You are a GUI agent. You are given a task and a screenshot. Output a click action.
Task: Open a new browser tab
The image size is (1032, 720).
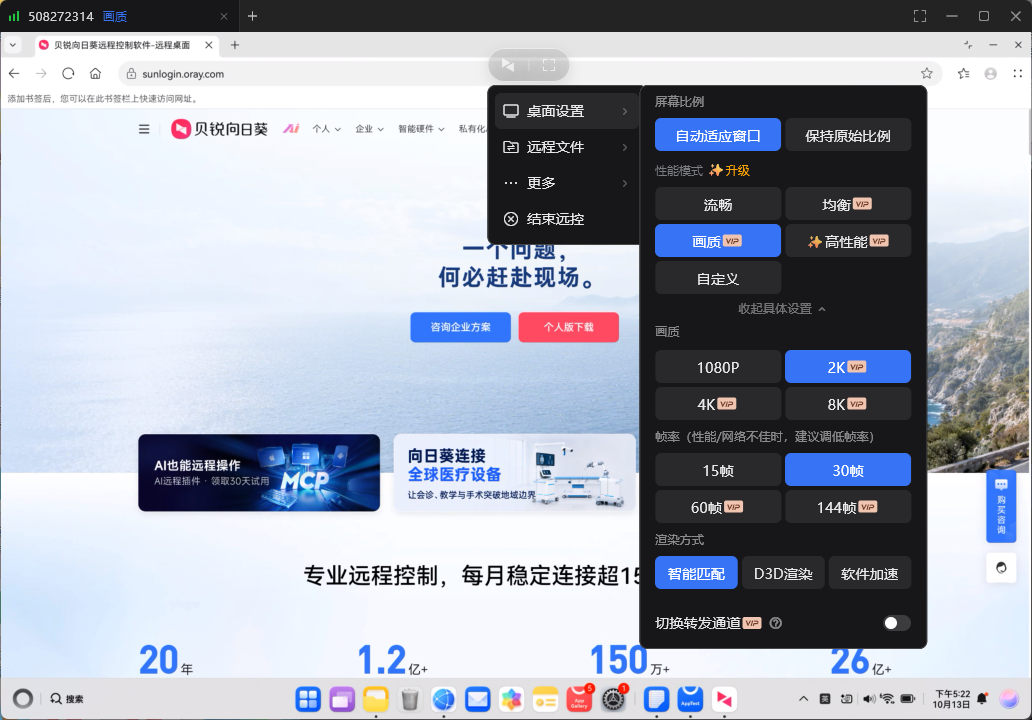pos(235,45)
